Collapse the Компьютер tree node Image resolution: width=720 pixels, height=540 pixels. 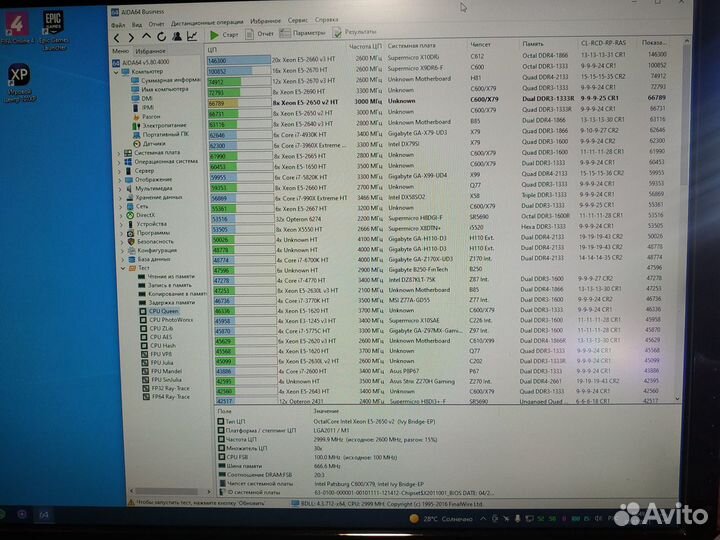(x=116, y=72)
